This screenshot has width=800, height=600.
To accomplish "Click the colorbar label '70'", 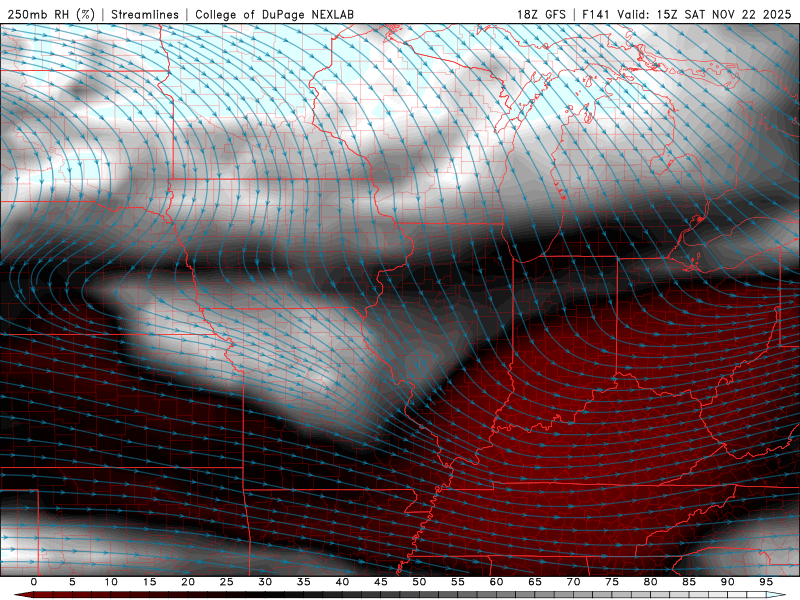I will point(573,582).
